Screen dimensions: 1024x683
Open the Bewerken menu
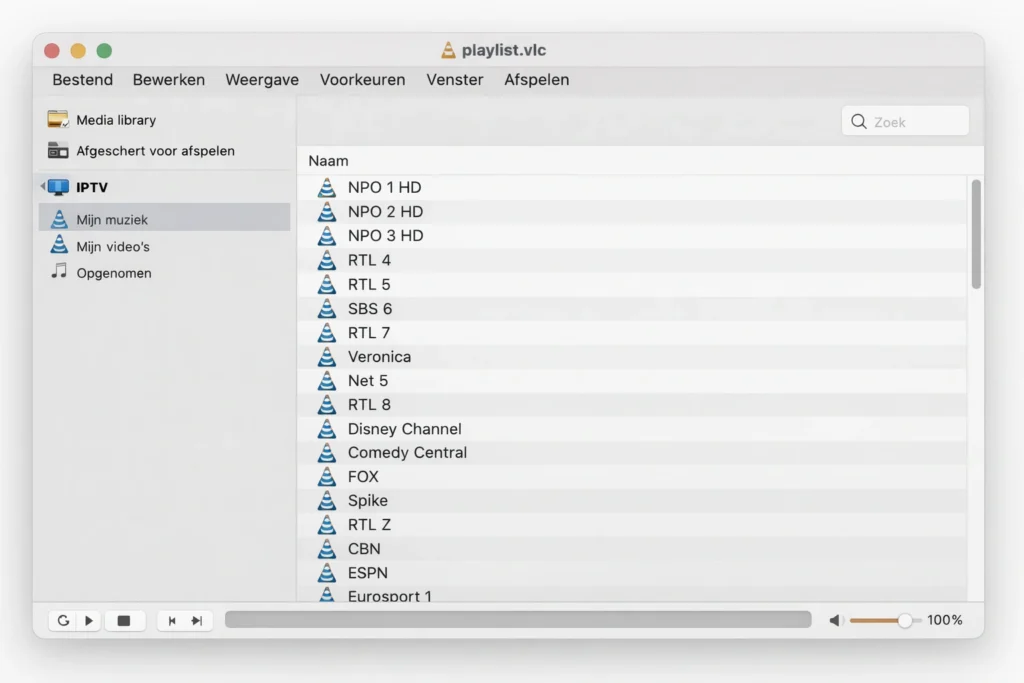click(x=168, y=80)
